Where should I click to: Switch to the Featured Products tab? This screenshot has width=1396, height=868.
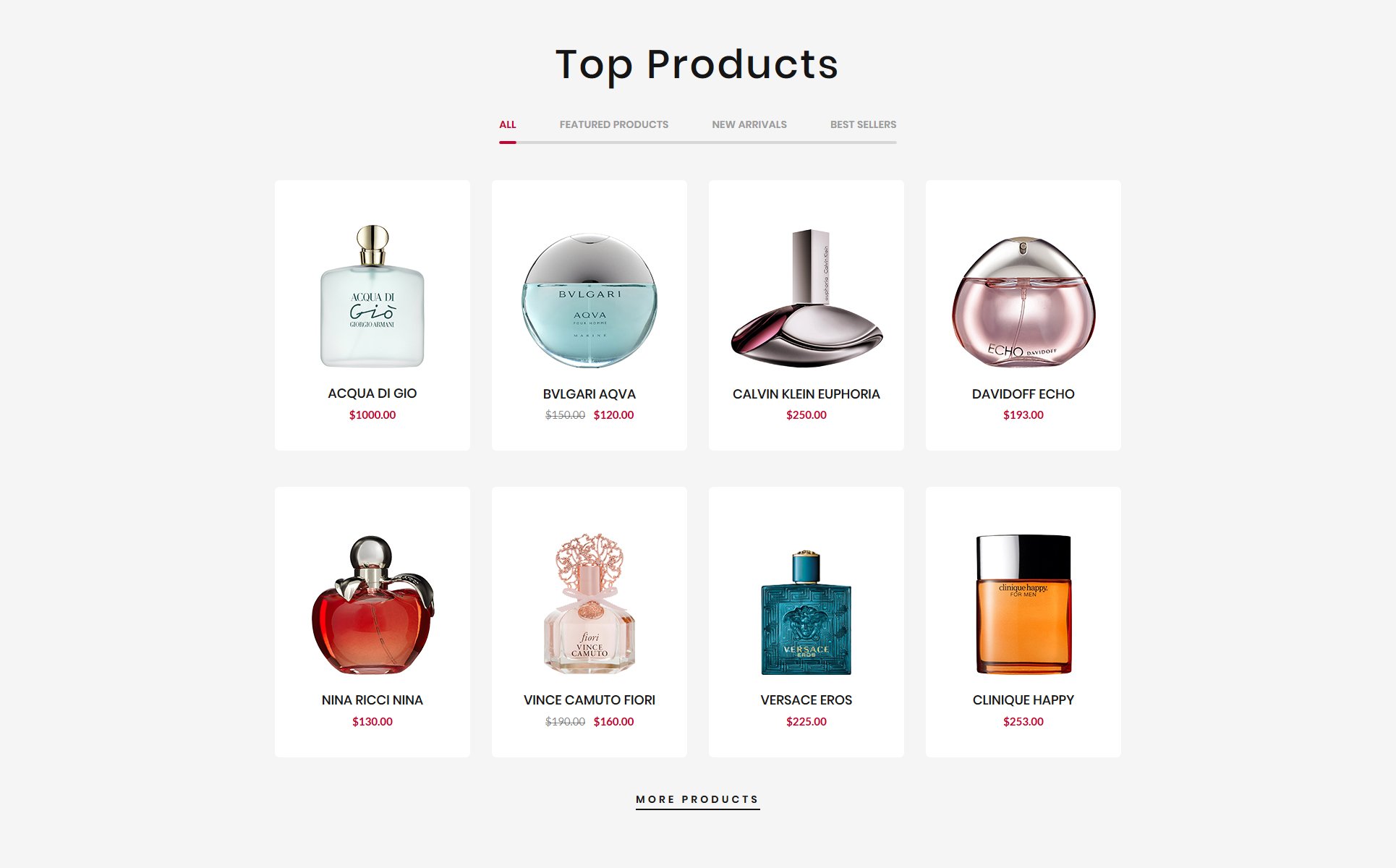tap(613, 124)
